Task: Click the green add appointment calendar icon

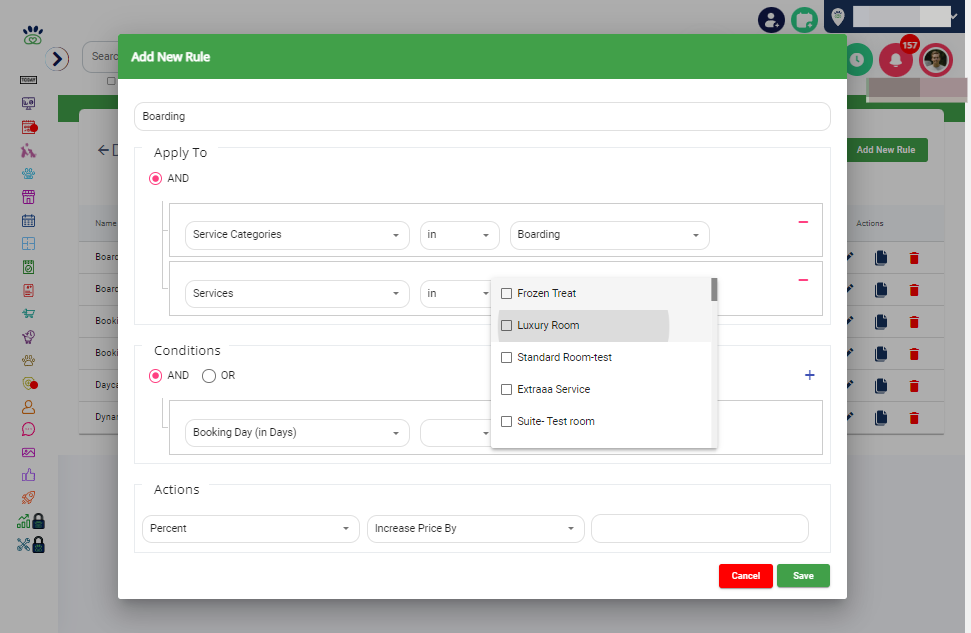Action: point(804,20)
